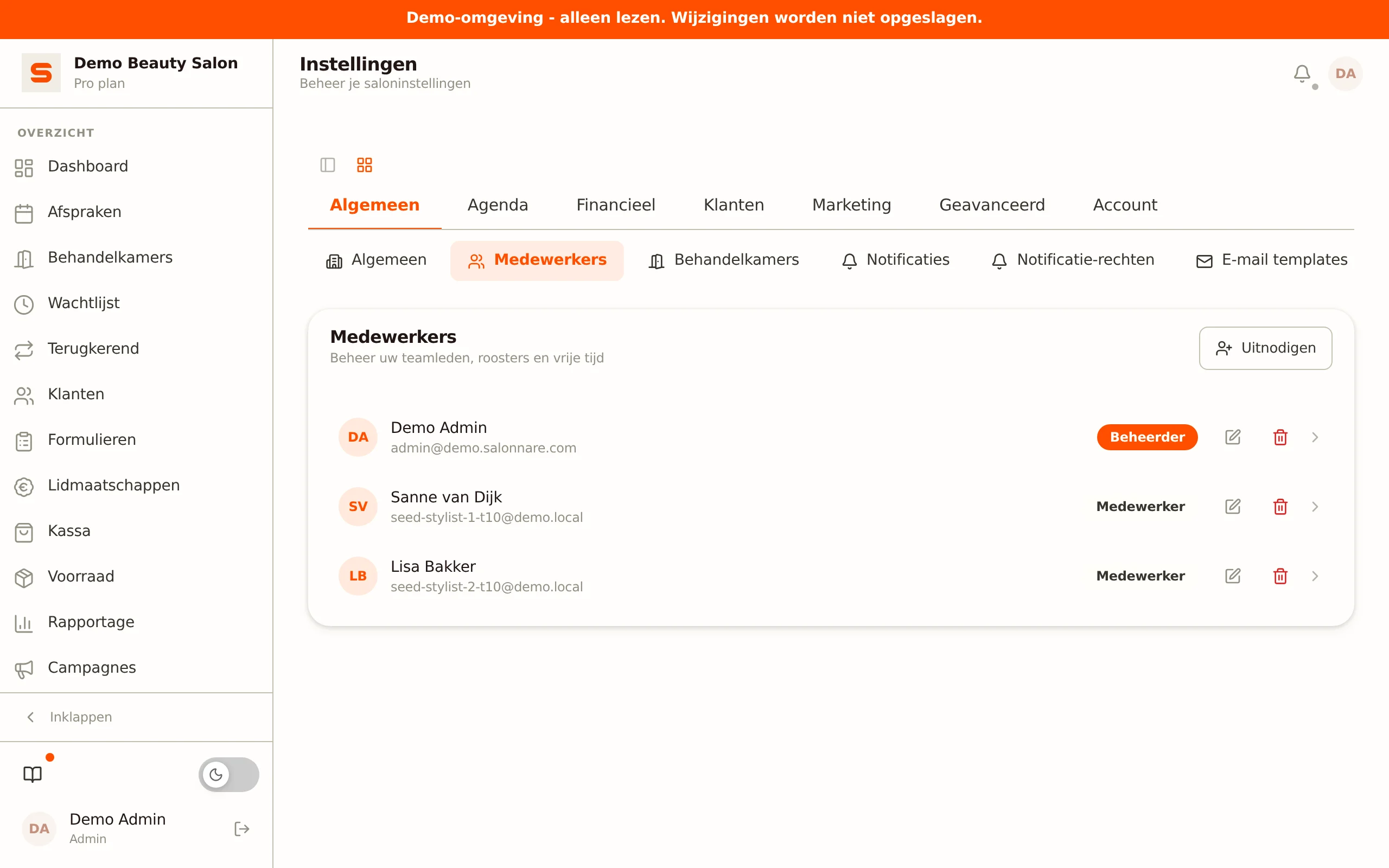1389x868 pixels.
Task: Edit Lisa Bakker employee
Action: [x=1233, y=576]
